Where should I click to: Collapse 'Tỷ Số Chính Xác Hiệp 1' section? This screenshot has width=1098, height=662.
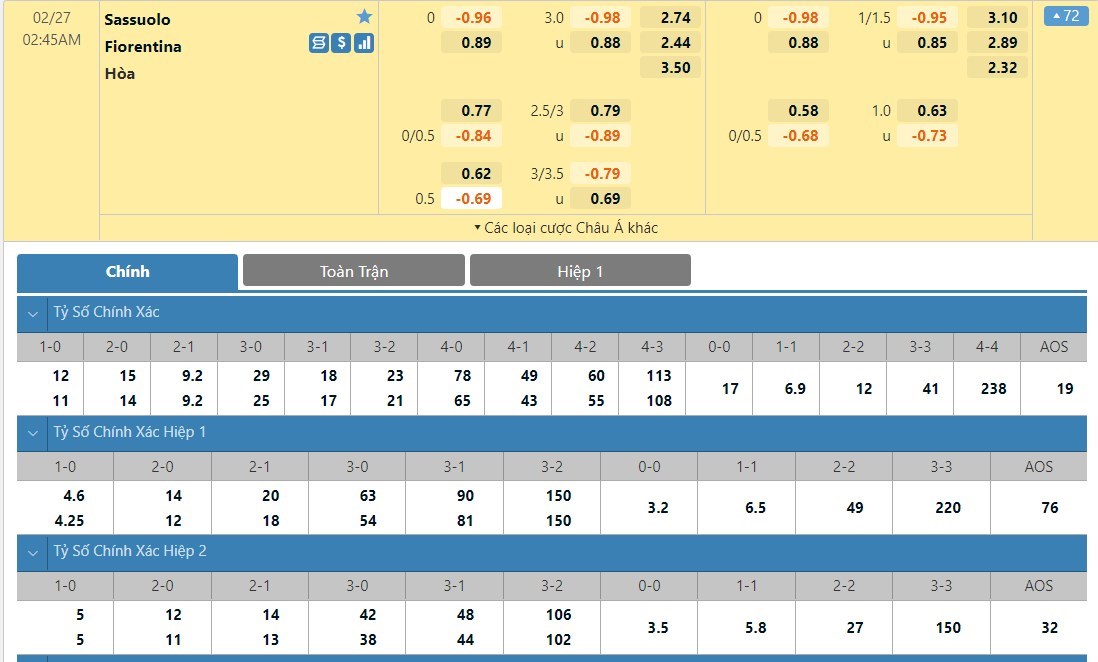(33, 433)
